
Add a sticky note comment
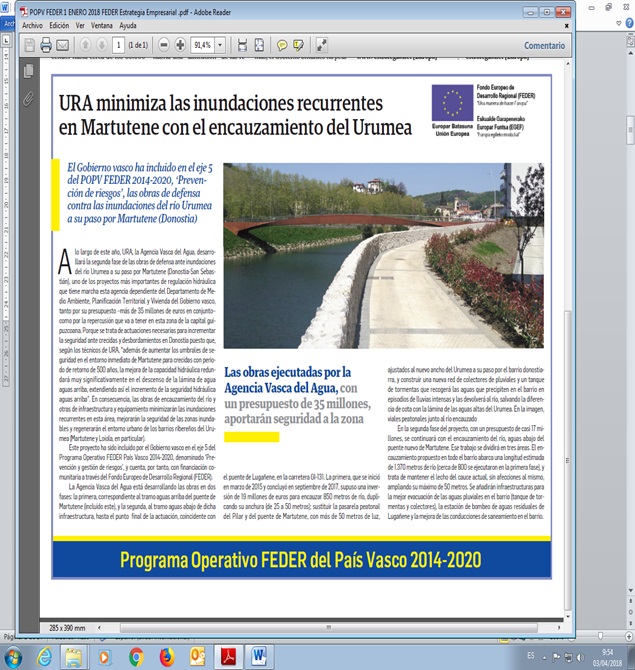pos(282,45)
